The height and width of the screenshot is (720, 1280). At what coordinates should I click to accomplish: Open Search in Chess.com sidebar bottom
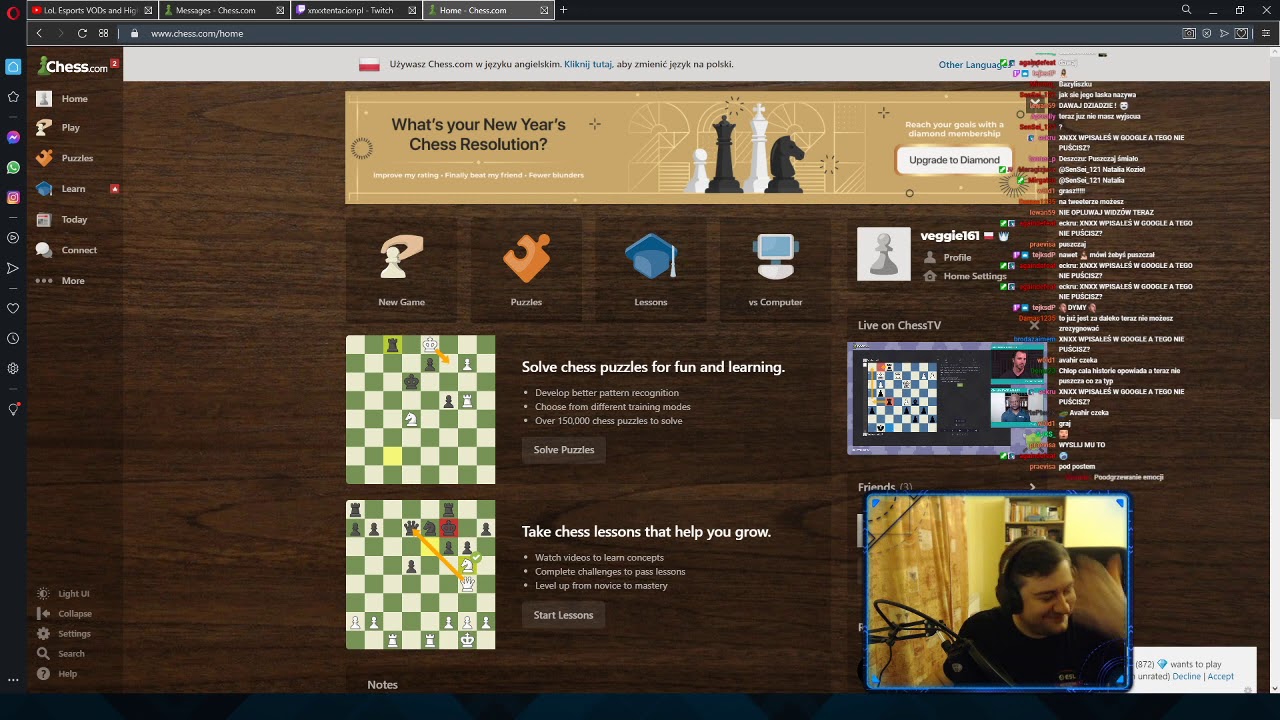pos(62,654)
